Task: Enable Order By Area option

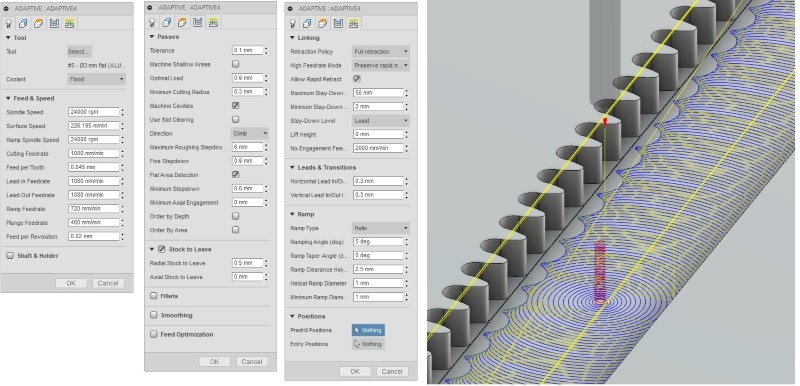Action: pyautogui.click(x=235, y=230)
